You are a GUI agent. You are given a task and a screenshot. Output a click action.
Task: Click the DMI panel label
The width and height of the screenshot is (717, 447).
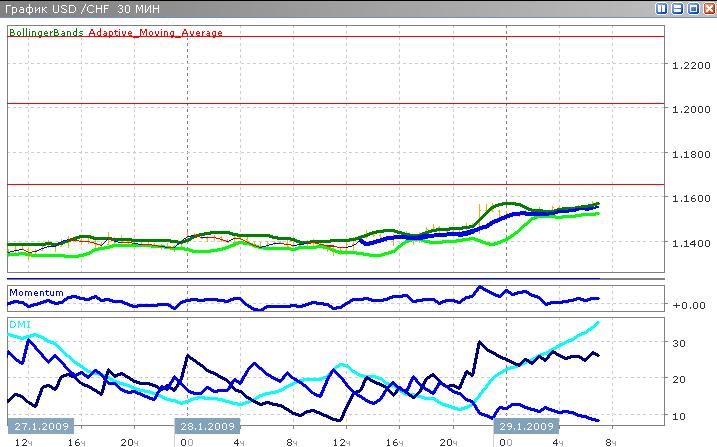click(19, 325)
